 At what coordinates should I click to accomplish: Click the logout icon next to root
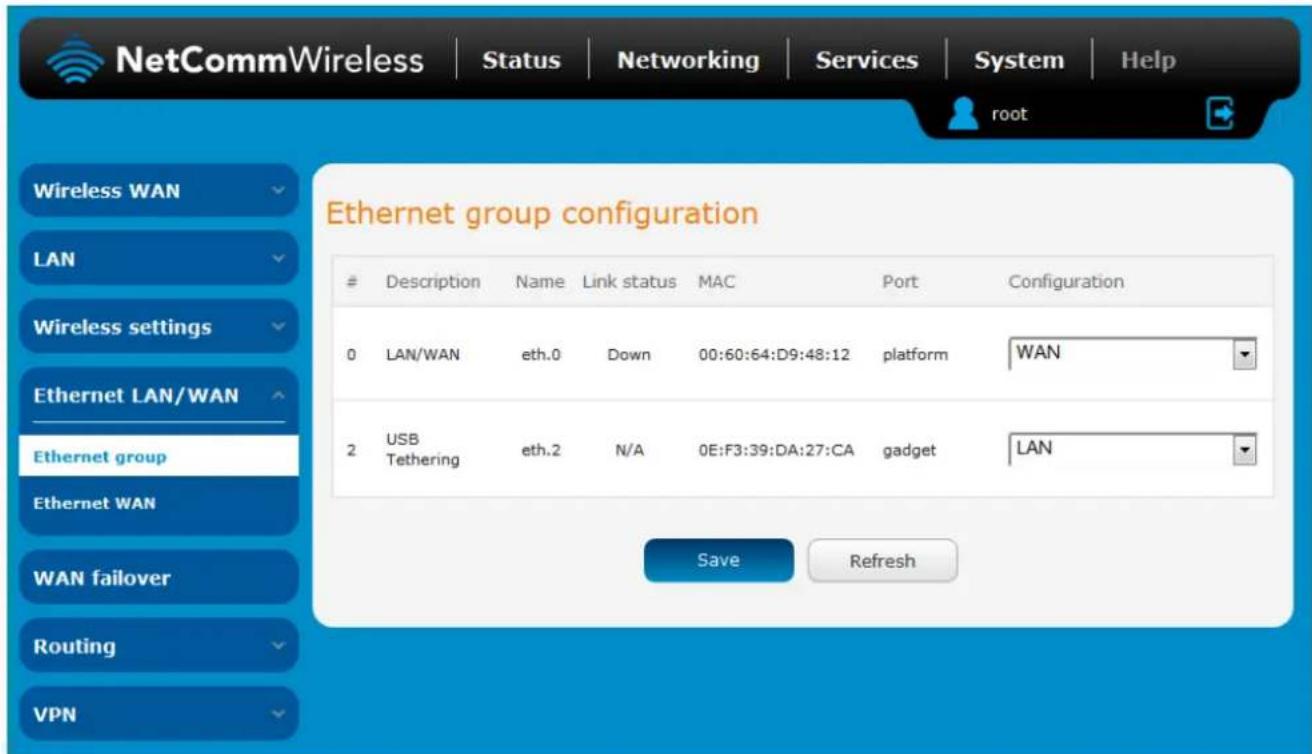point(1220,115)
